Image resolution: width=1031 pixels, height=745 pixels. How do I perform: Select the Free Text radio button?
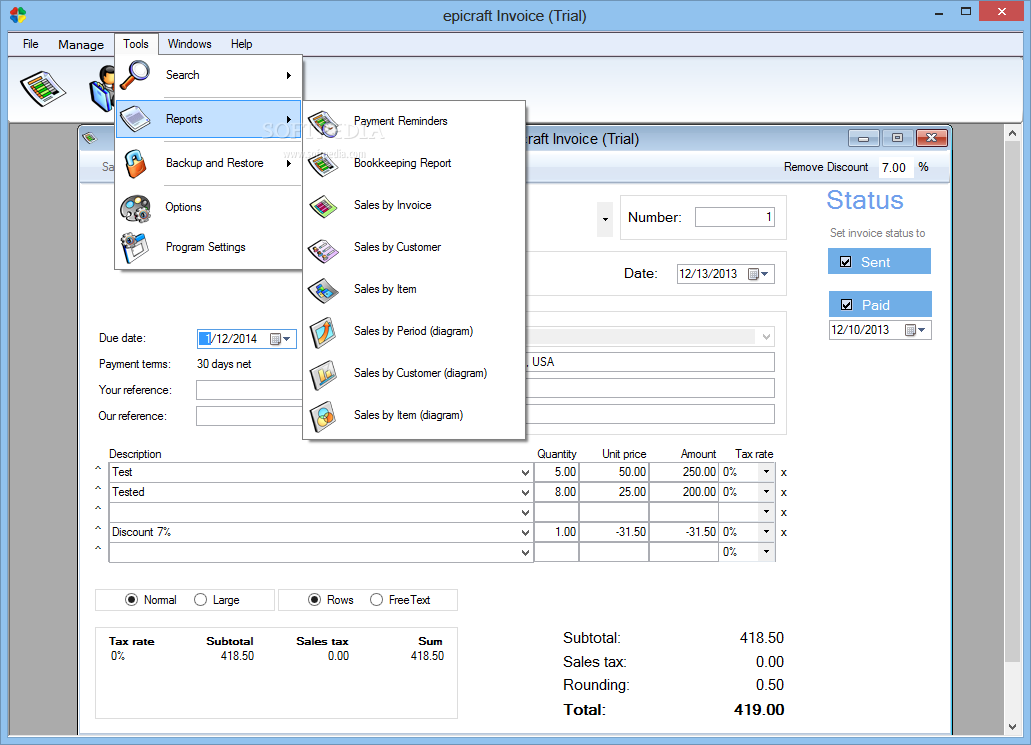(x=376, y=600)
